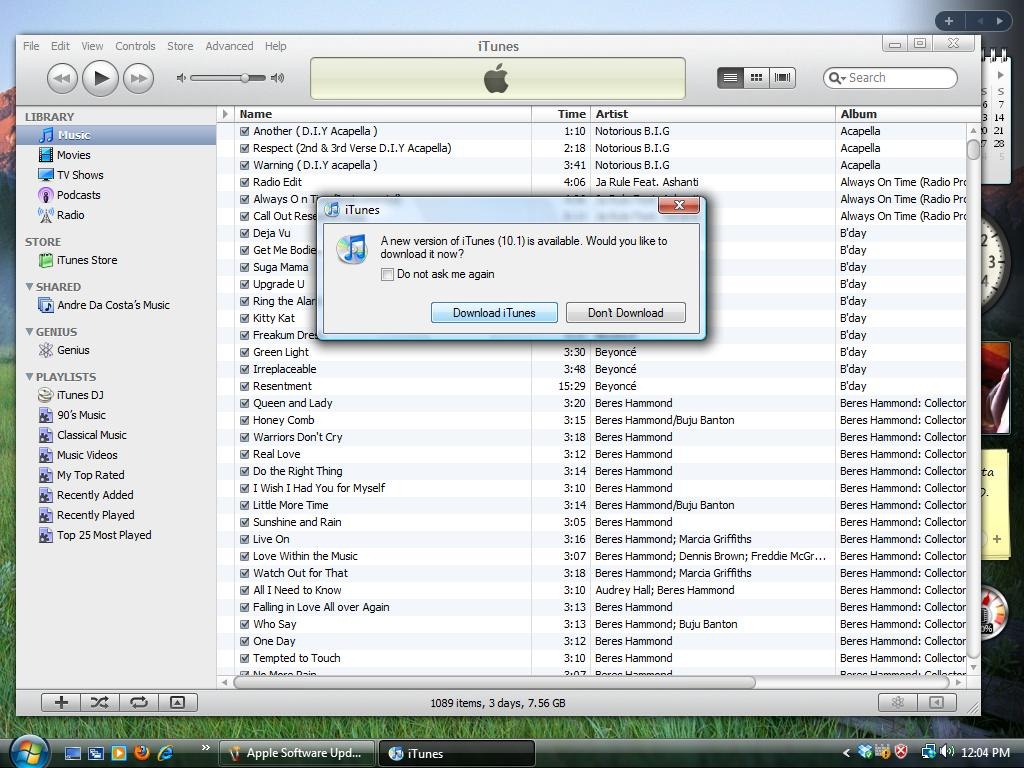The image size is (1024, 768).
Task: Sort tracks by the Artist column
Action: click(712, 114)
